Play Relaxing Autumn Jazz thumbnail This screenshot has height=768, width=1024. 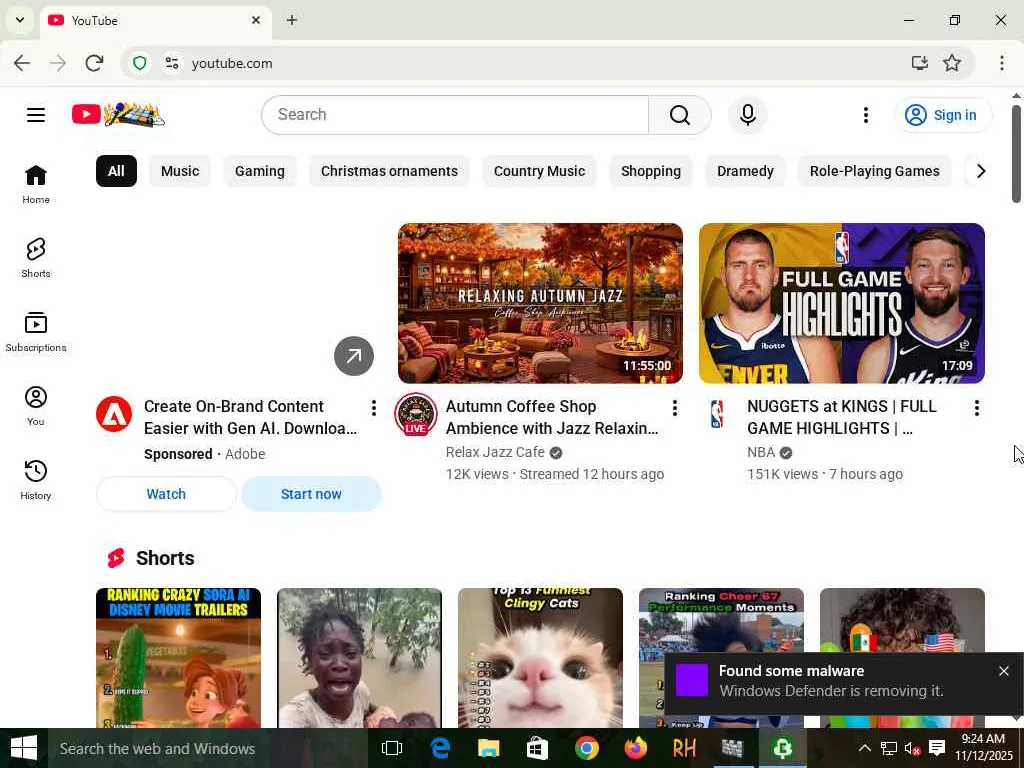click(540, 303)
